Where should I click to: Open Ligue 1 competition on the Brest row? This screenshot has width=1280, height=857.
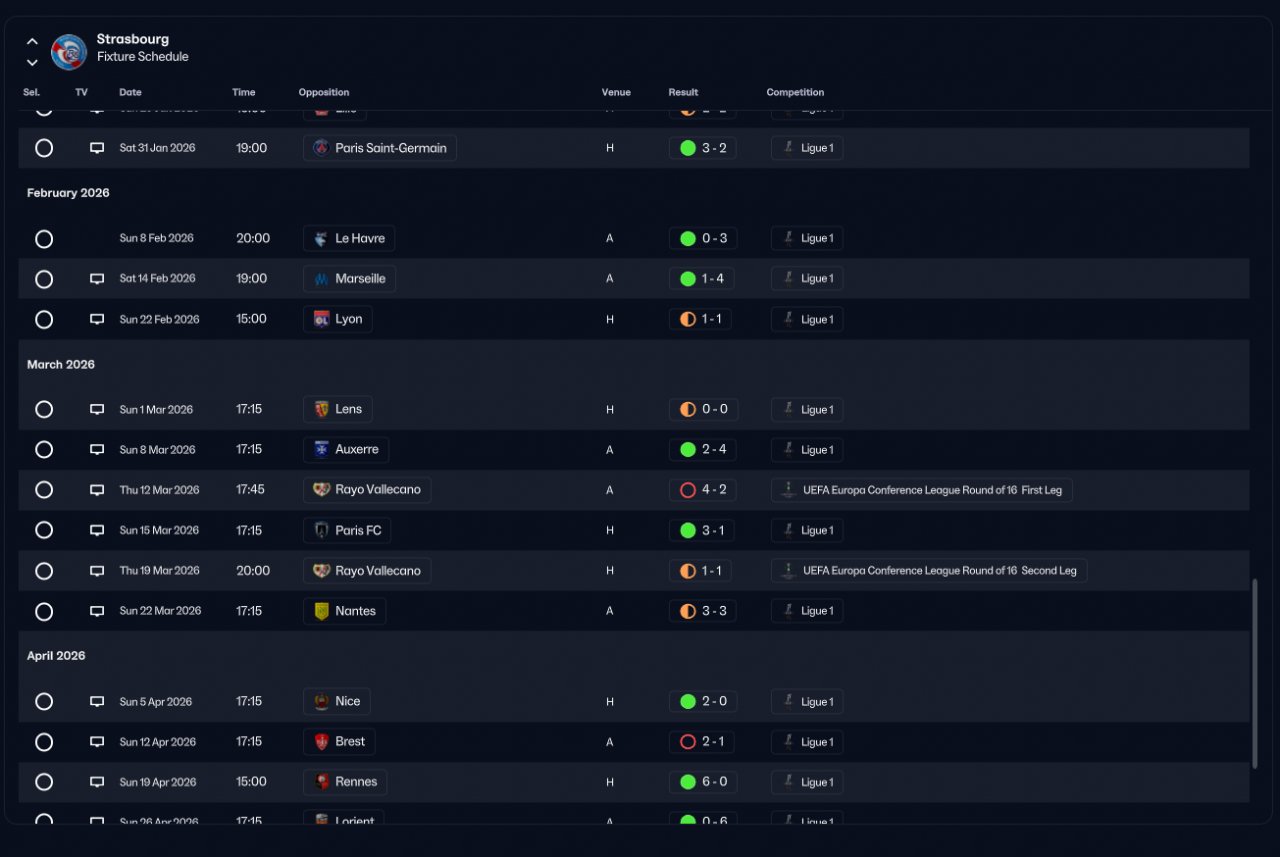pos(807,742)
